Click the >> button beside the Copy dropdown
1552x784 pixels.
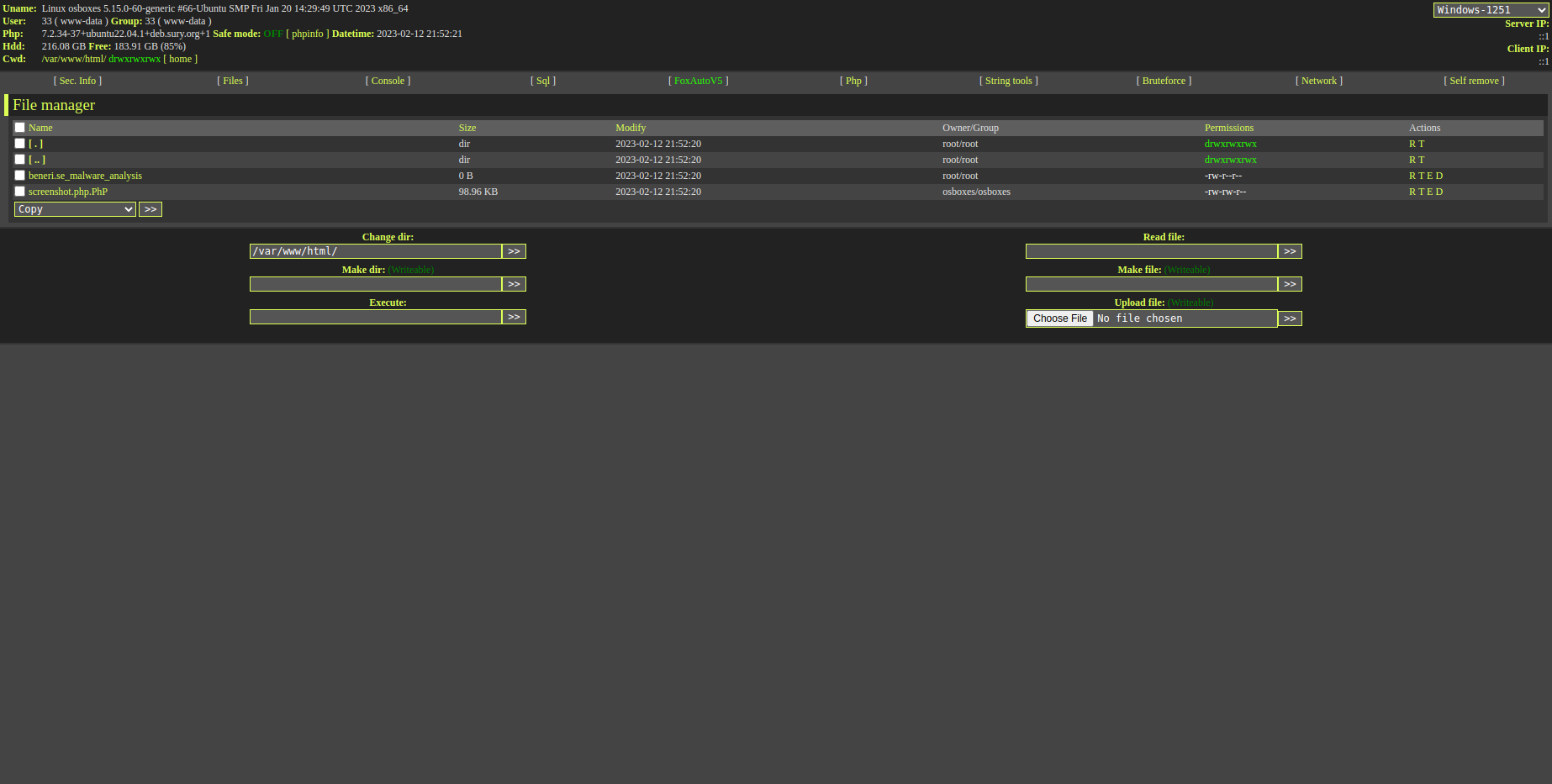pos(150,209)
